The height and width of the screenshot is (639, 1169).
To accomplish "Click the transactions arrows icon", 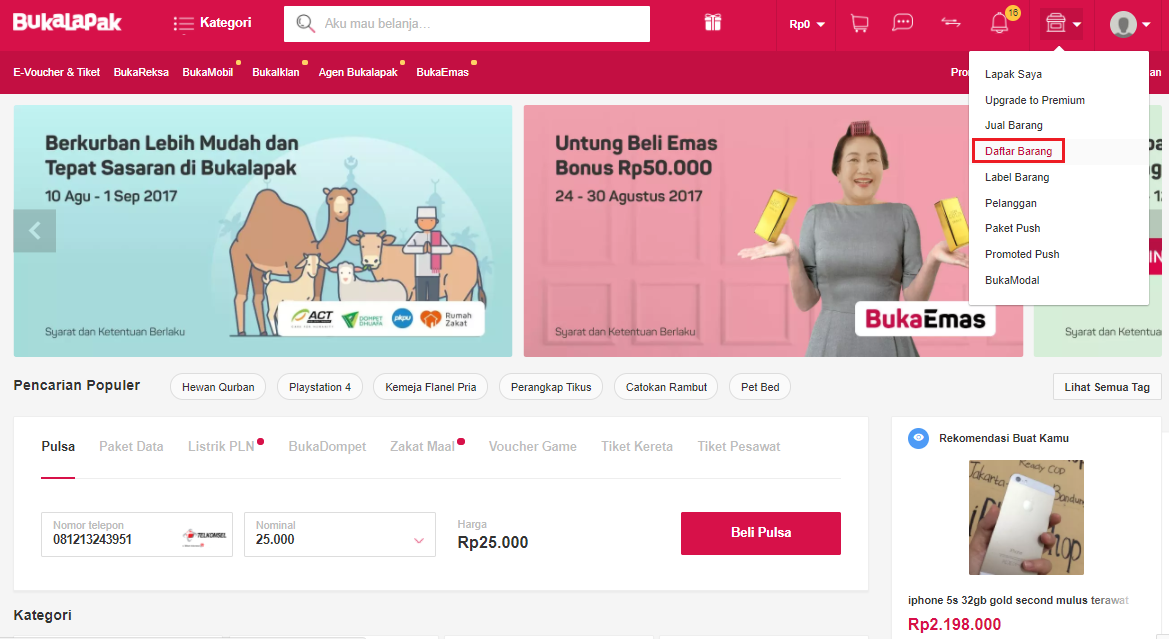I will [x=951, y=23].
